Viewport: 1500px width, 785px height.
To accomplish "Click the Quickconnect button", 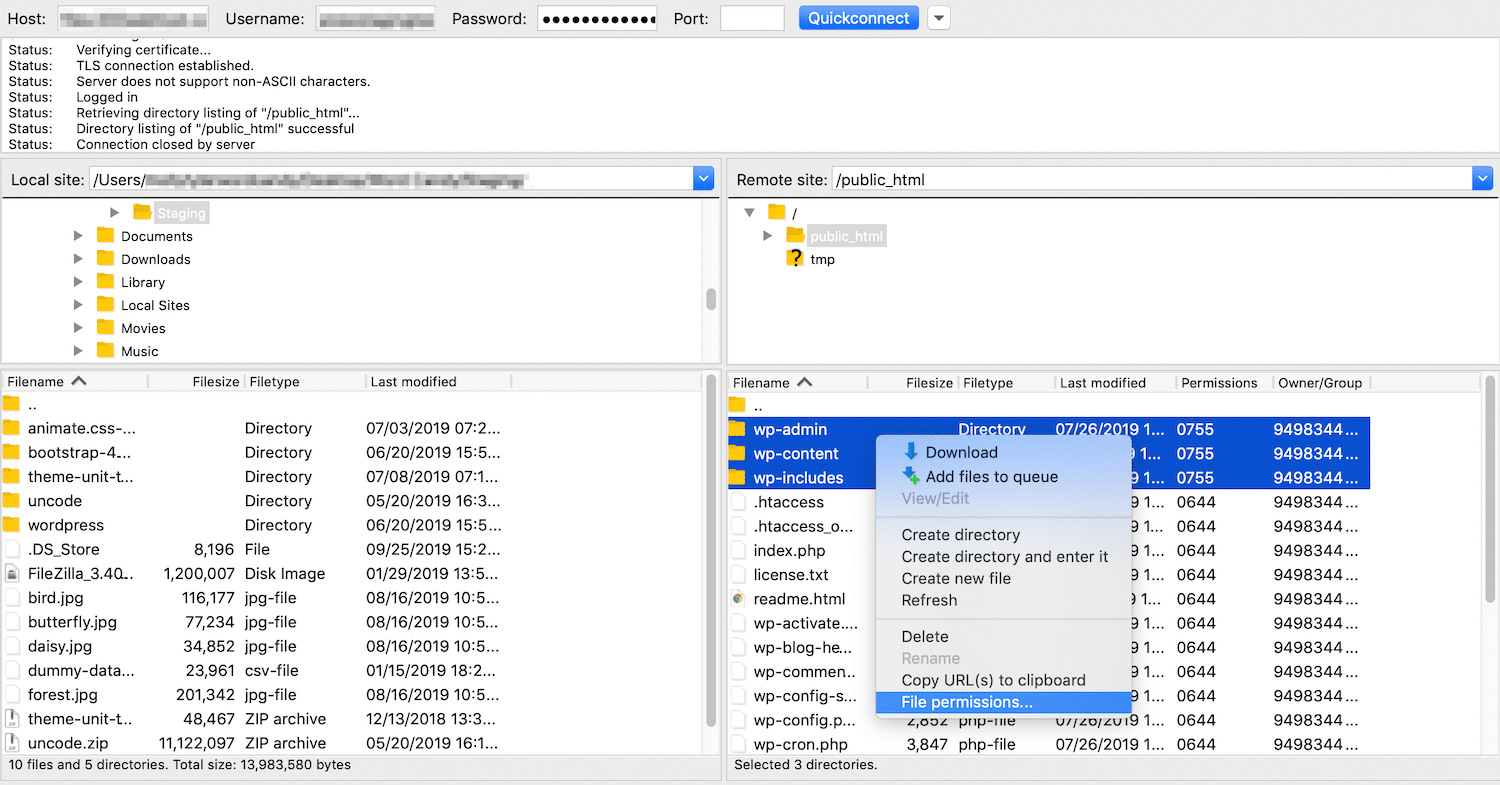I will [x=858, y=17].
